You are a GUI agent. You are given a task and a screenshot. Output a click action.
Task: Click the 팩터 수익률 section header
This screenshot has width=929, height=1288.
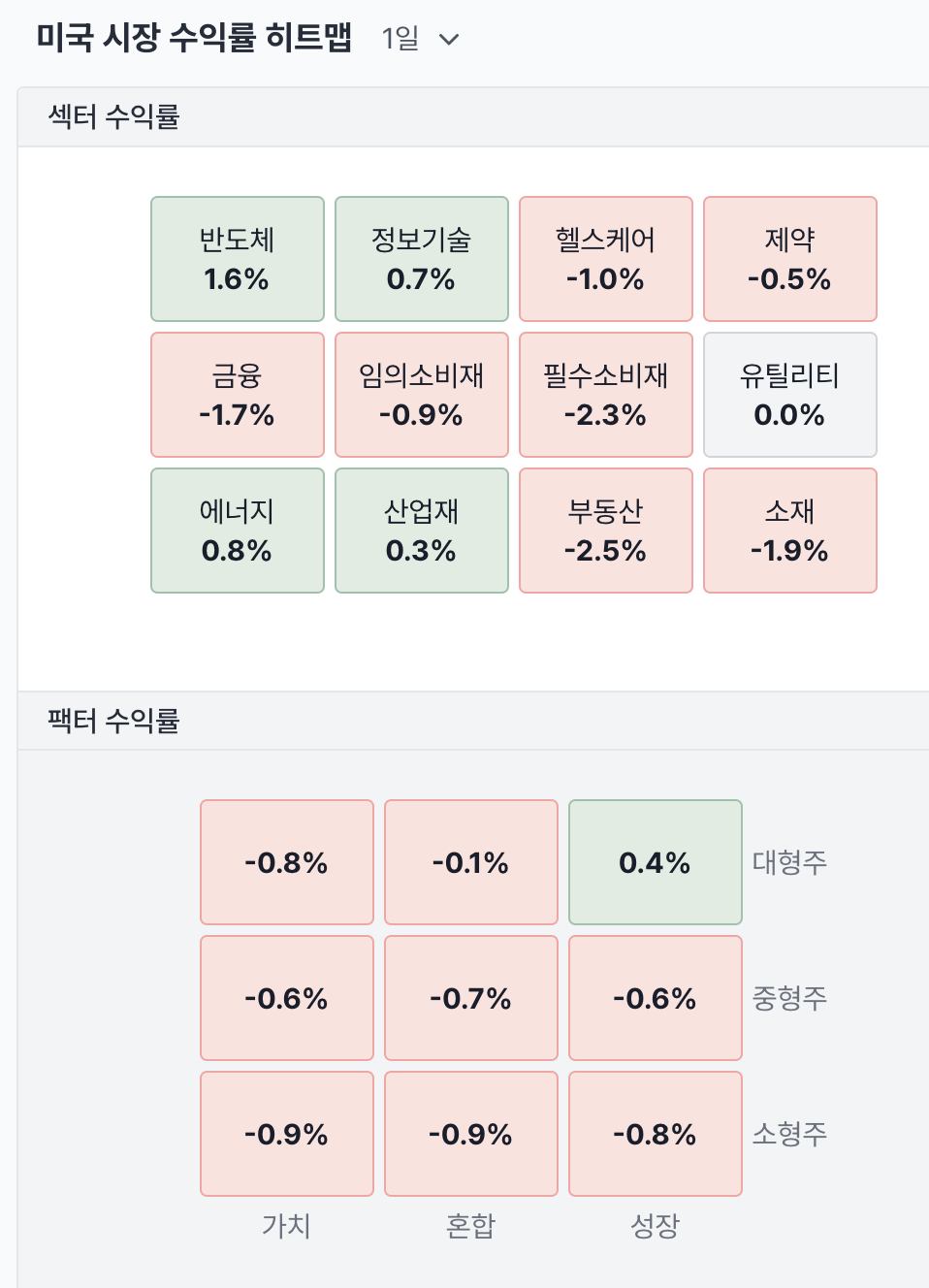pyautogui.click(x=114, y=721)
